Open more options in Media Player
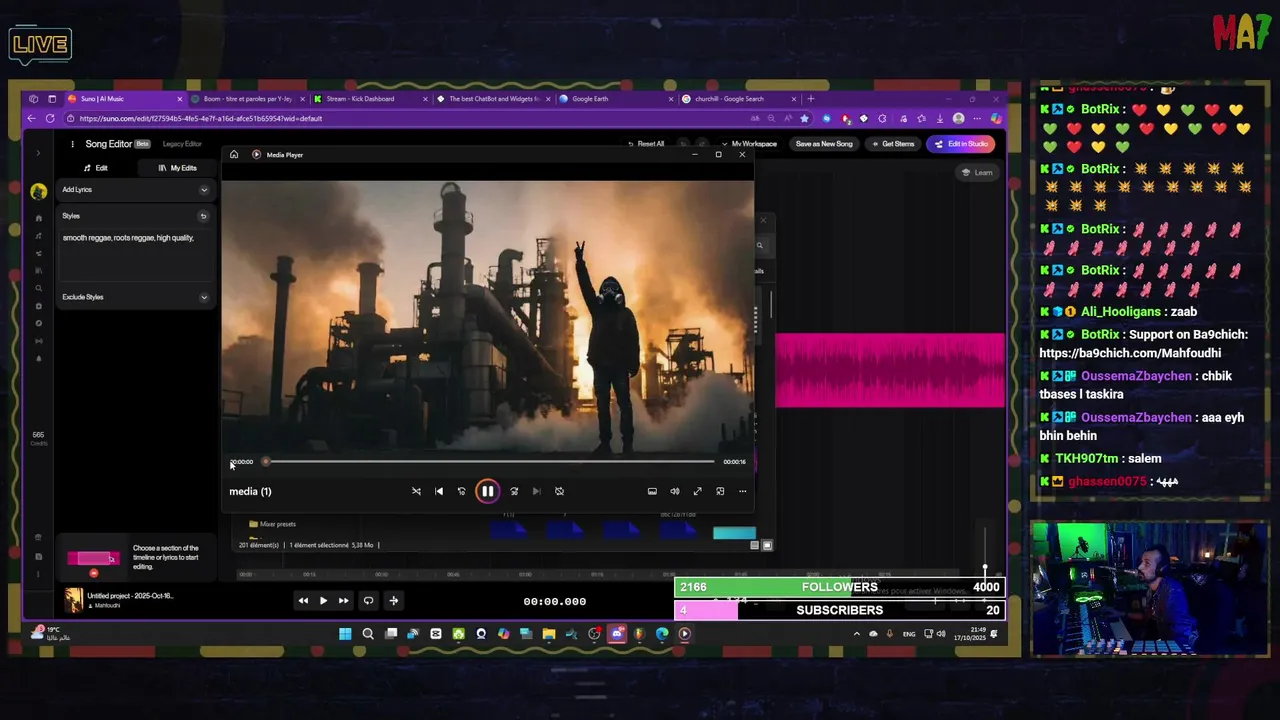1280x720 pixels. click(742, 491)
